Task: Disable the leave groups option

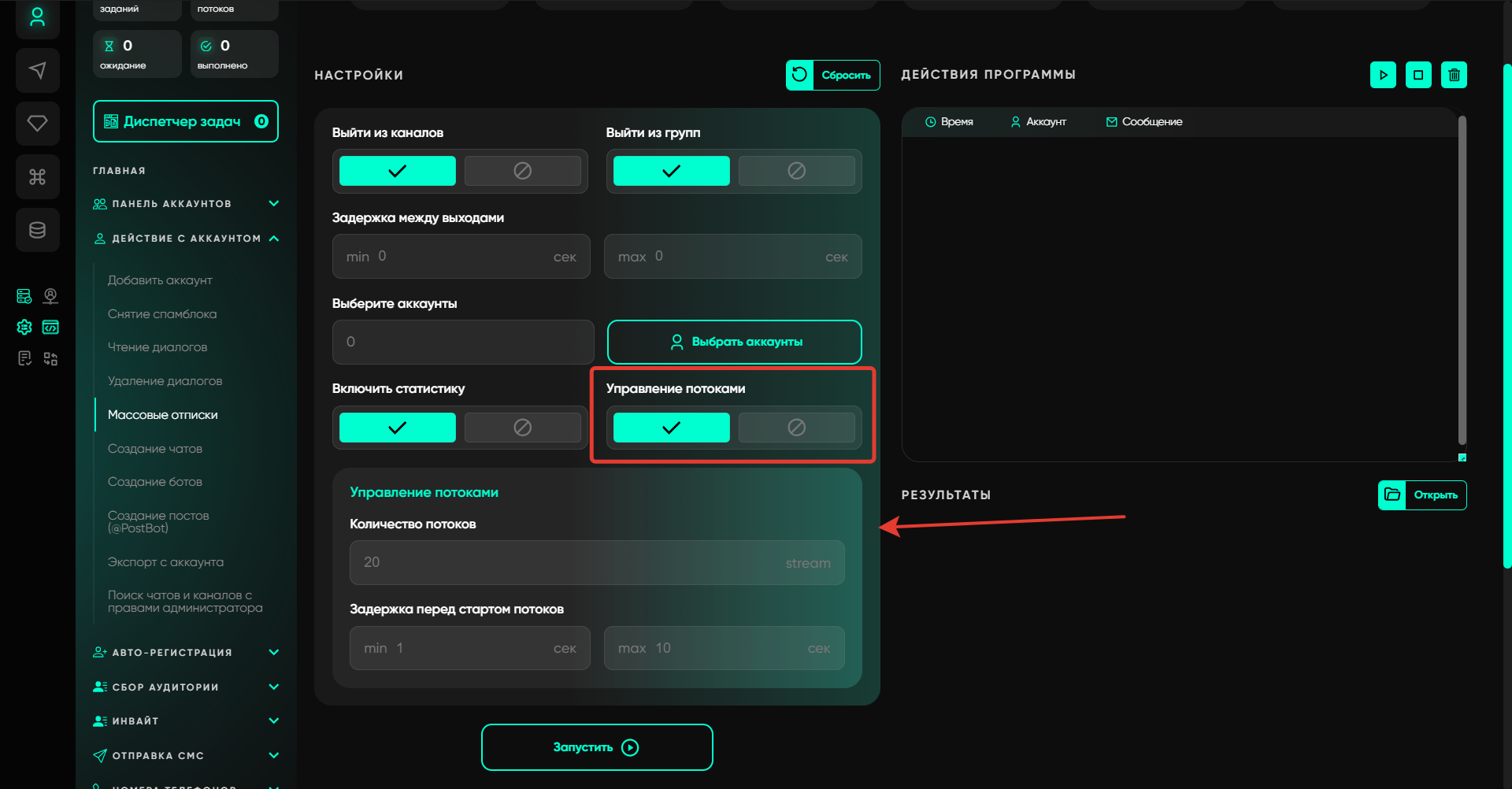Action: click(x=796, y=171)
